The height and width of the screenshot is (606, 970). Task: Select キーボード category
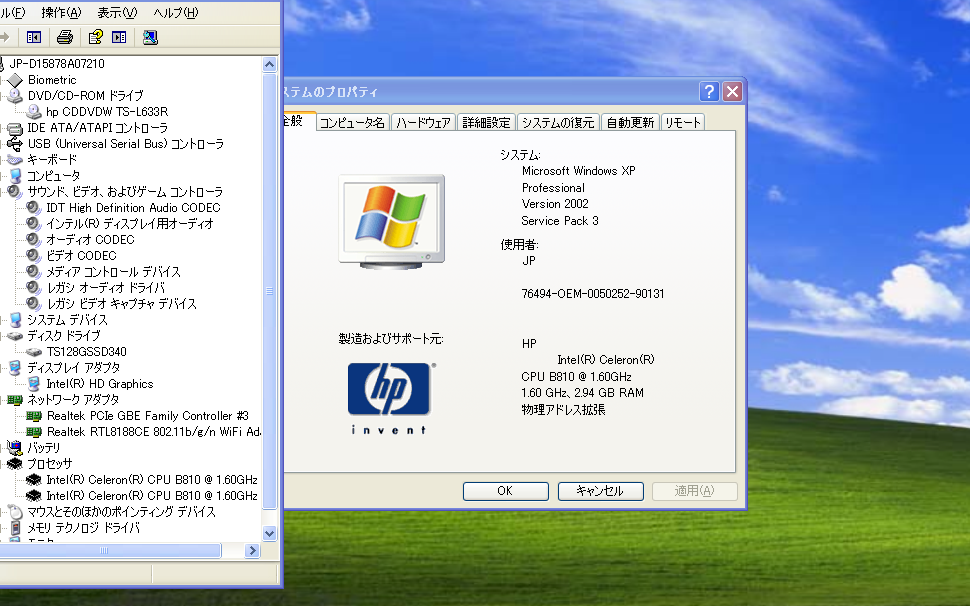52,160
